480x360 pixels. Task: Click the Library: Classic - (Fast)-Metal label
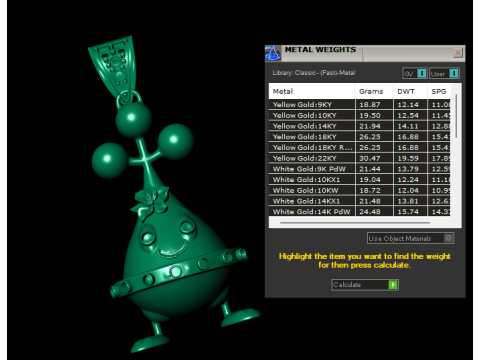314,73
